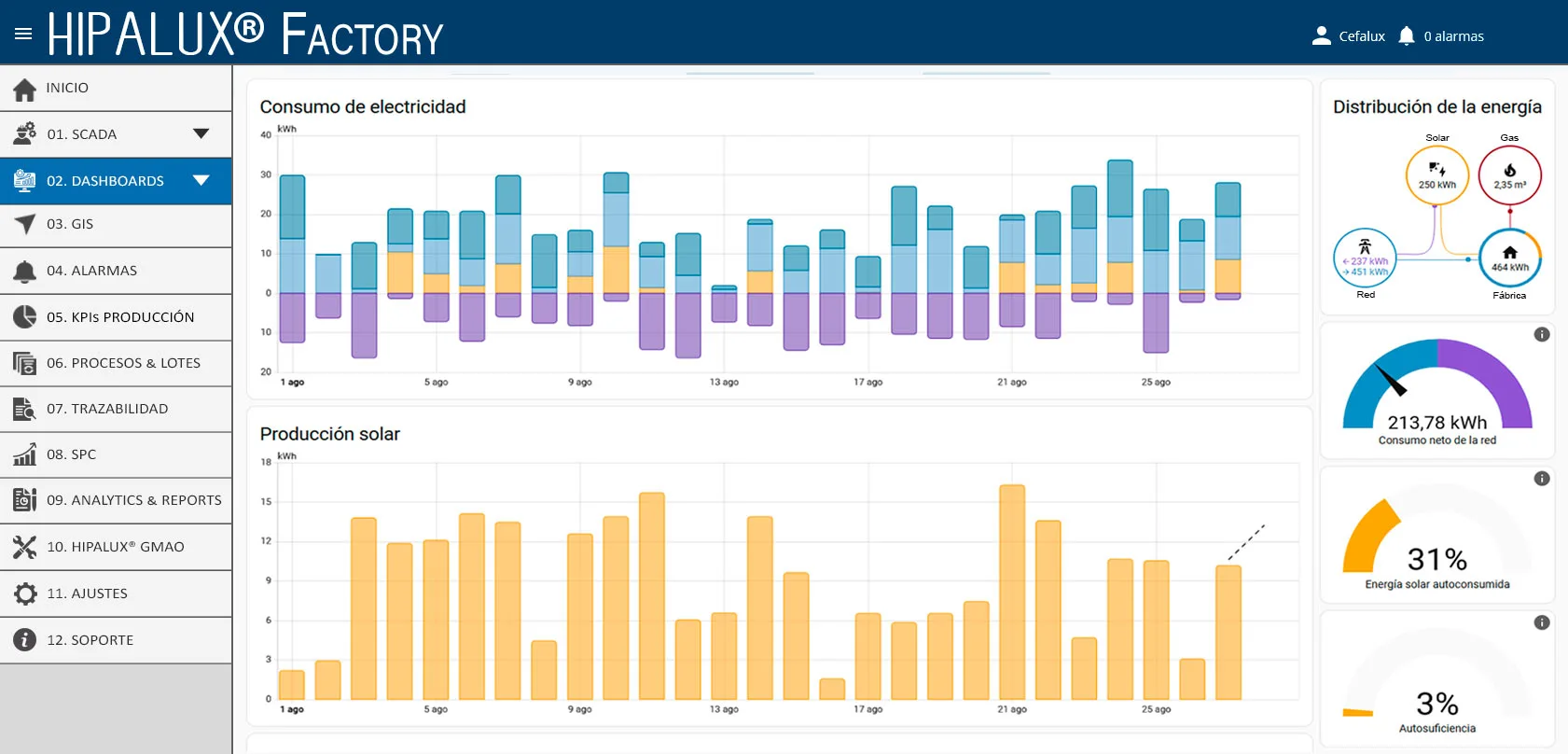Screen dimensions: 1568x754
Task: Click the Cefalux user profile icon
Action: tap(1321, 35)
